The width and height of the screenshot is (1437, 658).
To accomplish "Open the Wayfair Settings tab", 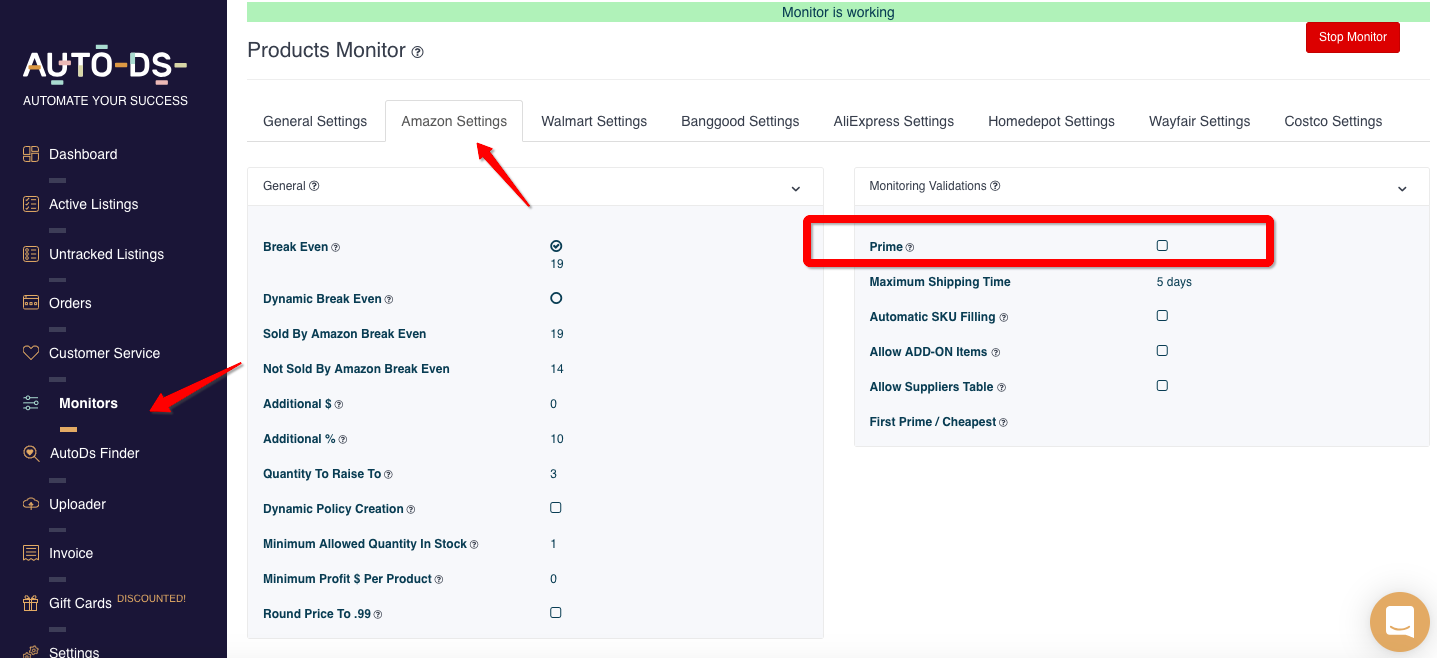I will [x=1199, y=121].
